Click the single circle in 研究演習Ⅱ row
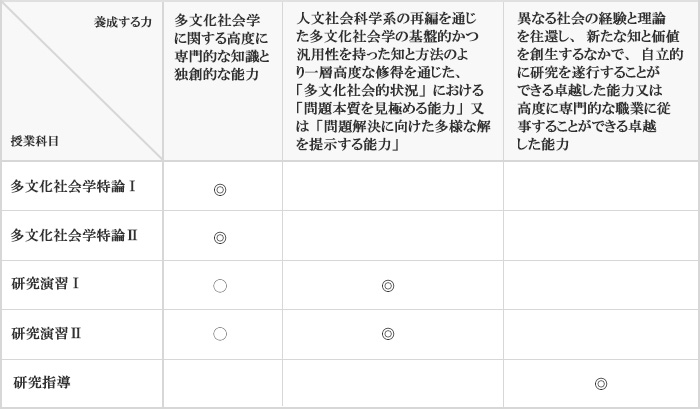This screenshot has height=409, width=700. point(220,334)
